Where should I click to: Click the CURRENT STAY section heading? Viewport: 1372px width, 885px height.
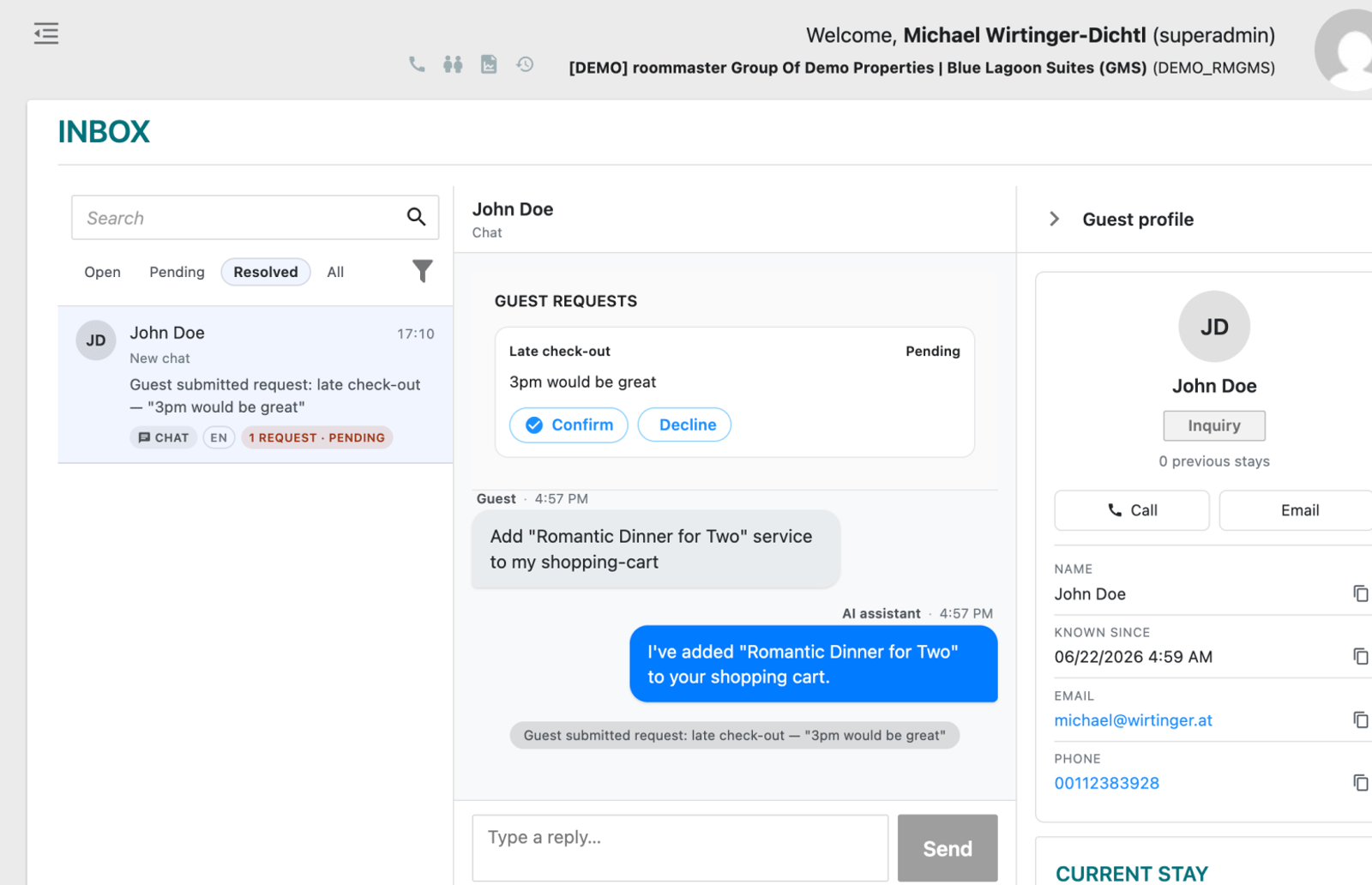1132,874
